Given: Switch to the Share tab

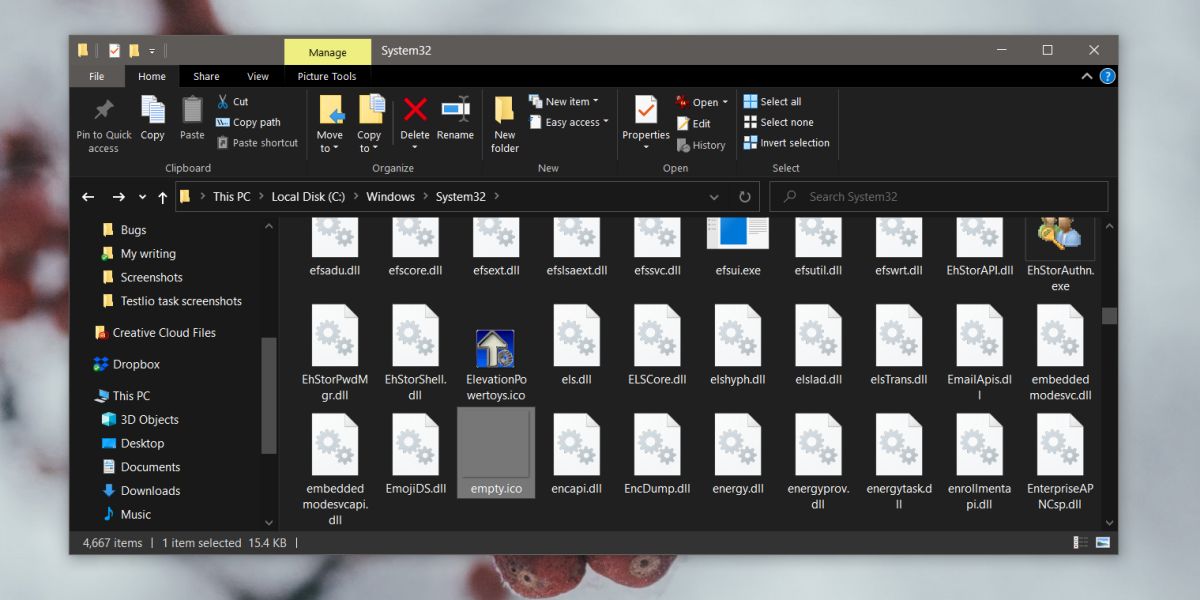Looking at the screenshot, I should point(207,76).
